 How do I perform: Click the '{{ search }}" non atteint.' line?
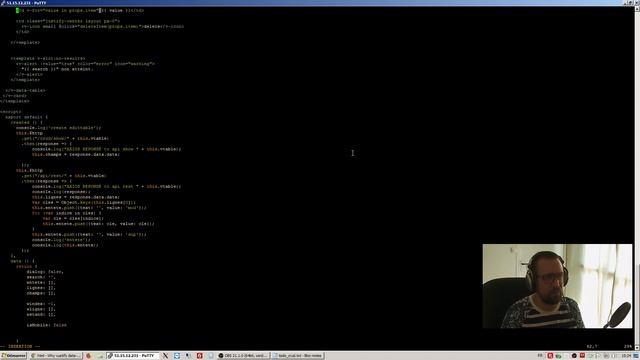click(57, 69)
